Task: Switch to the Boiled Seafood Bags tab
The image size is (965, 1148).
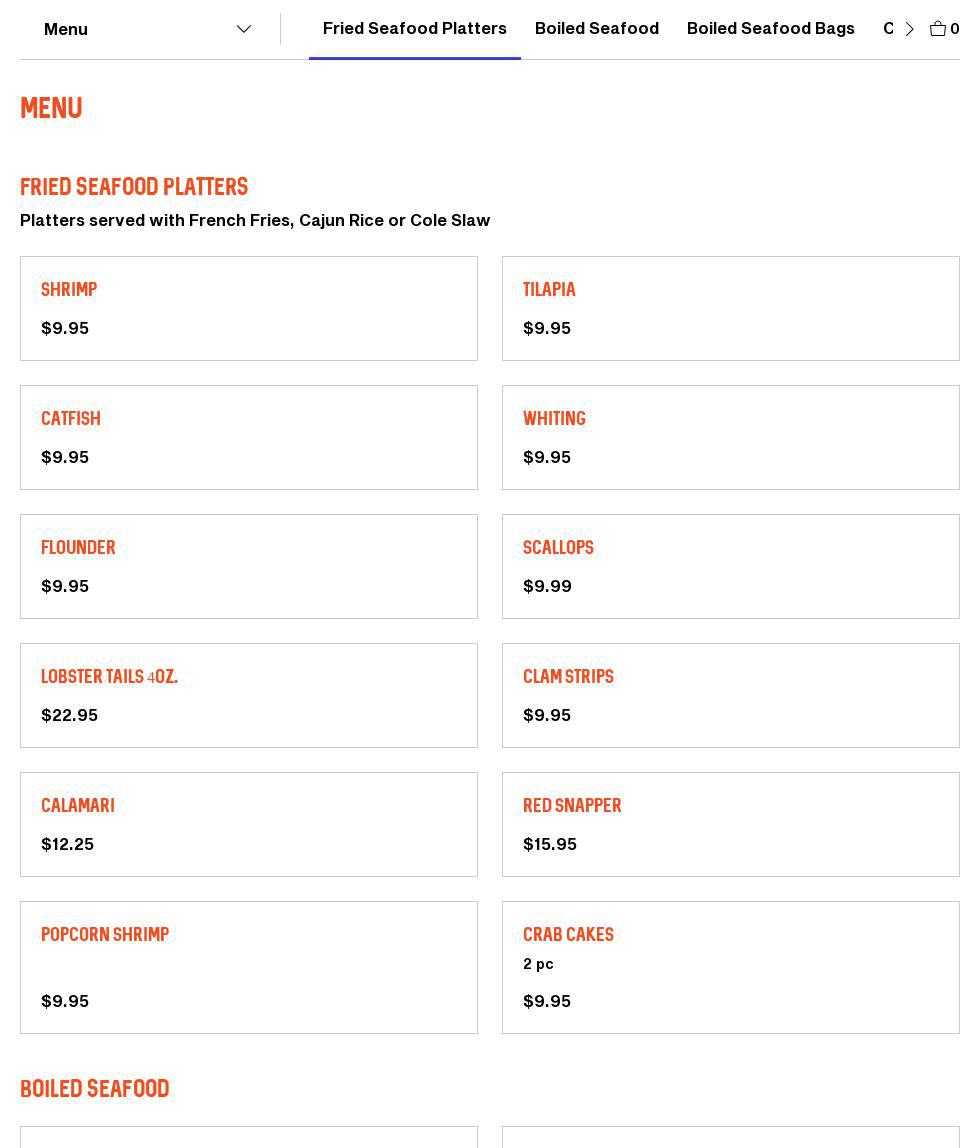Action: pos(770,29)
